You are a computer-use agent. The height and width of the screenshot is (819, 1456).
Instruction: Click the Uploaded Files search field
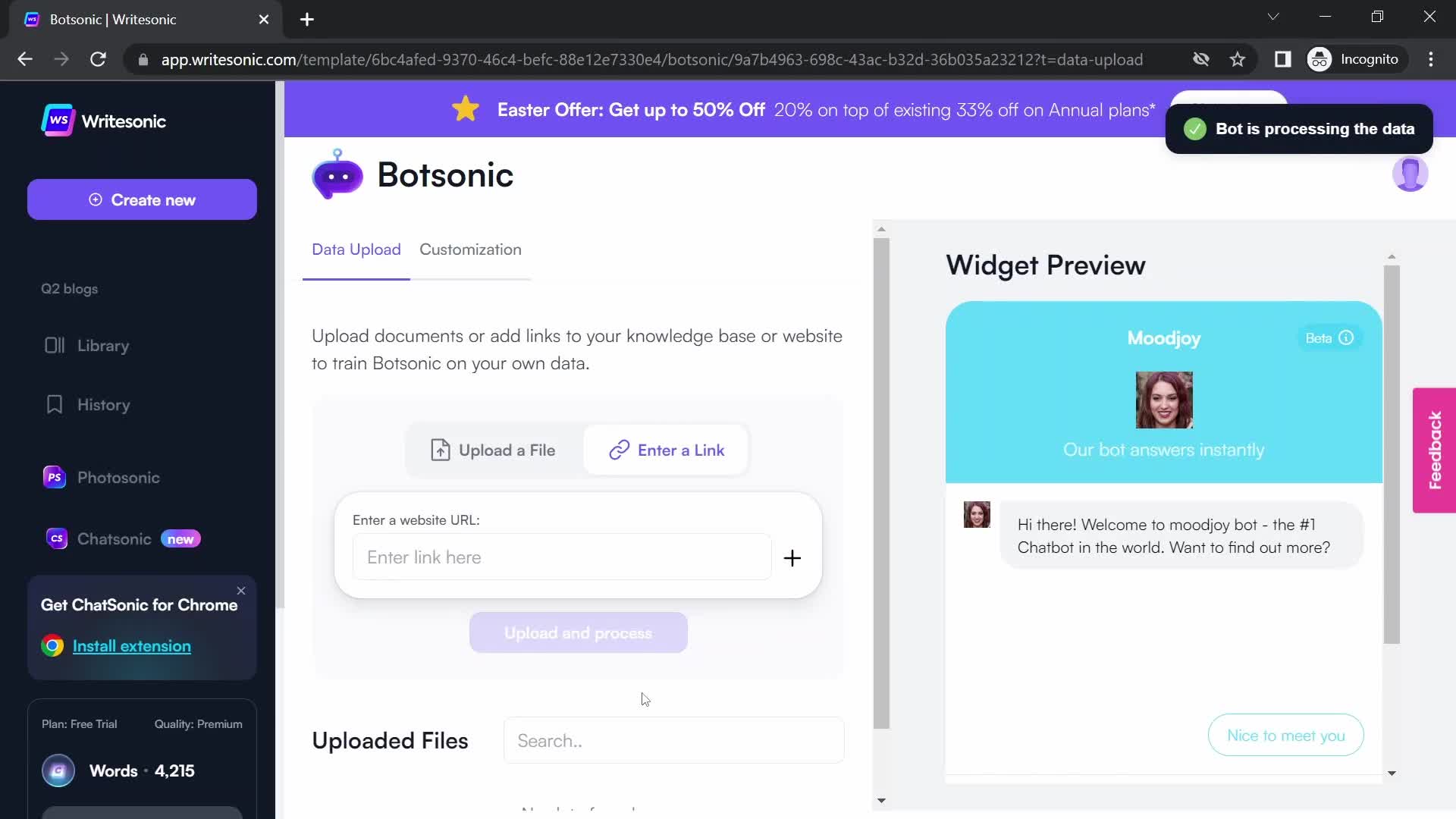(x=673, y=740)
